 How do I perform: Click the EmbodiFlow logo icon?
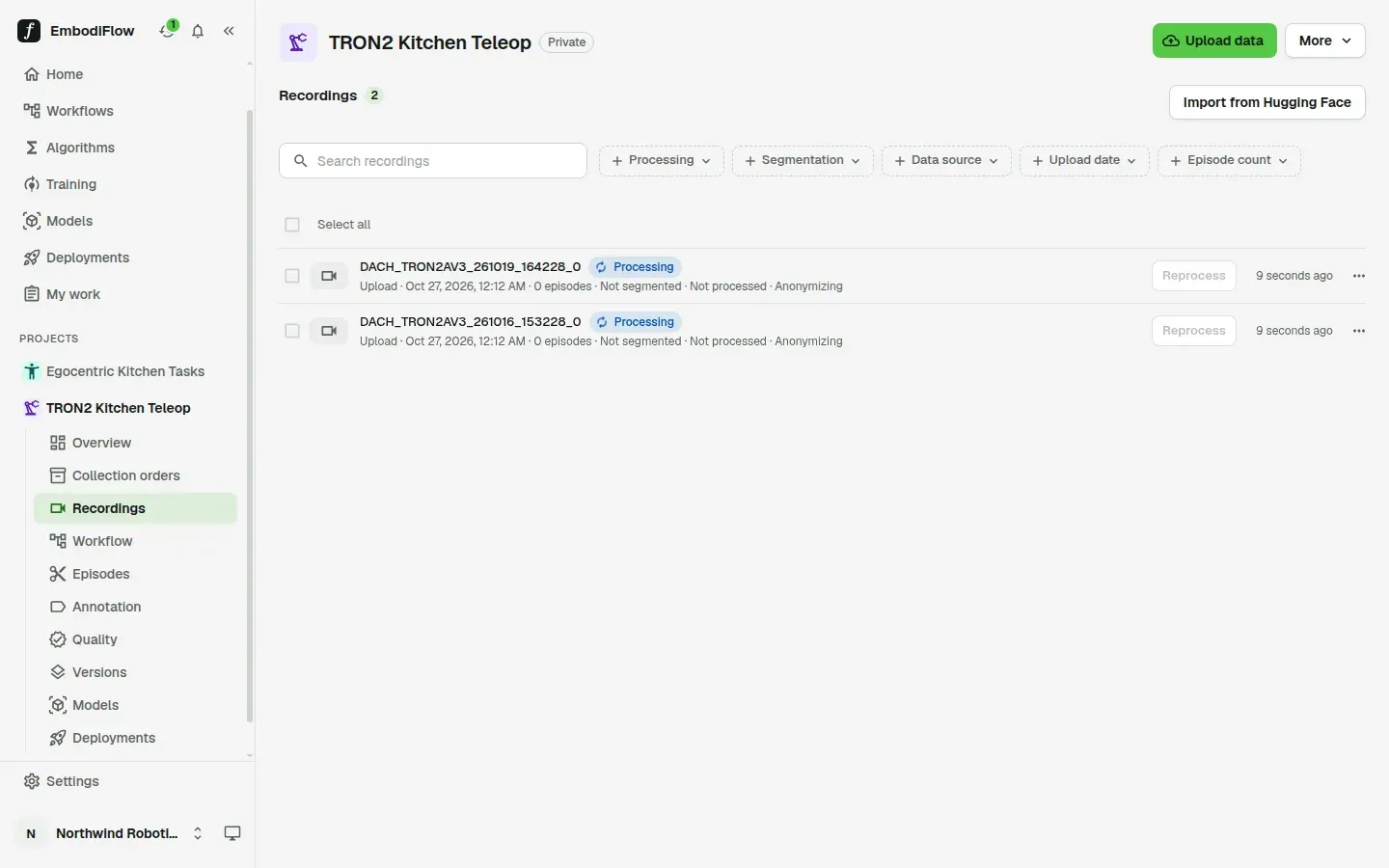tap(29, 31)
